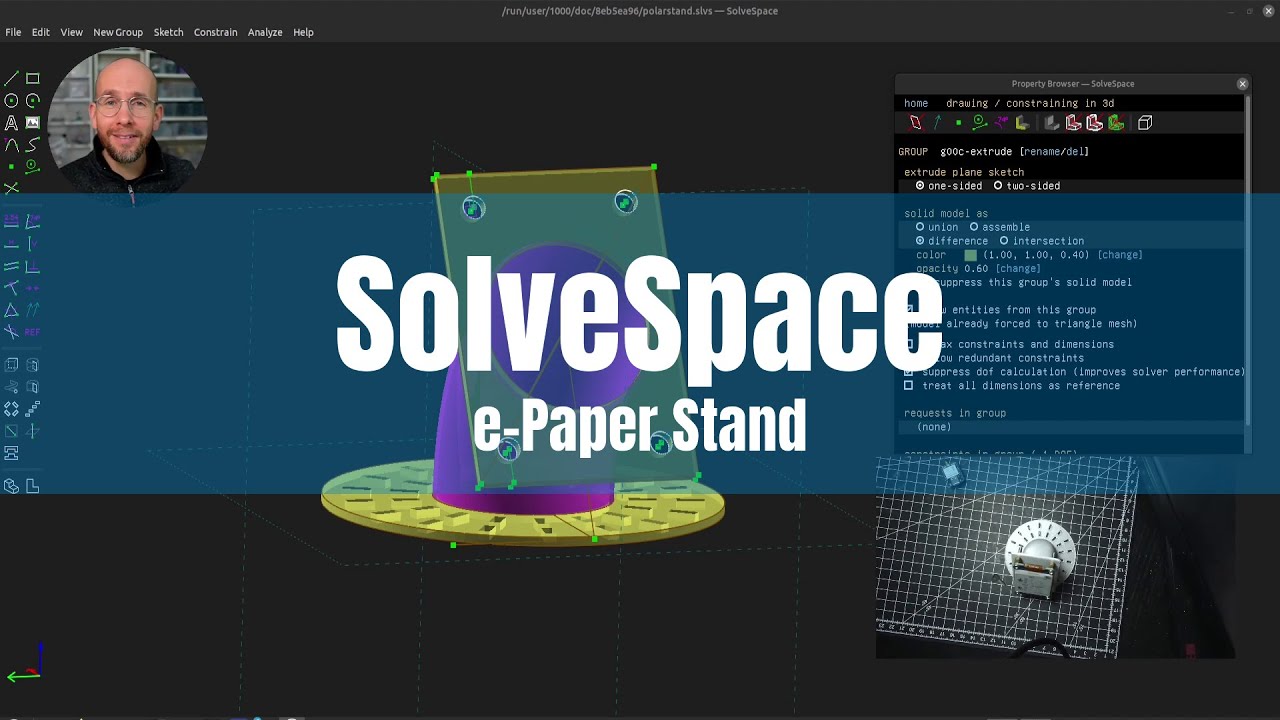
Task: Select assemble solid model mode
Action: [x=1000, y=227]
